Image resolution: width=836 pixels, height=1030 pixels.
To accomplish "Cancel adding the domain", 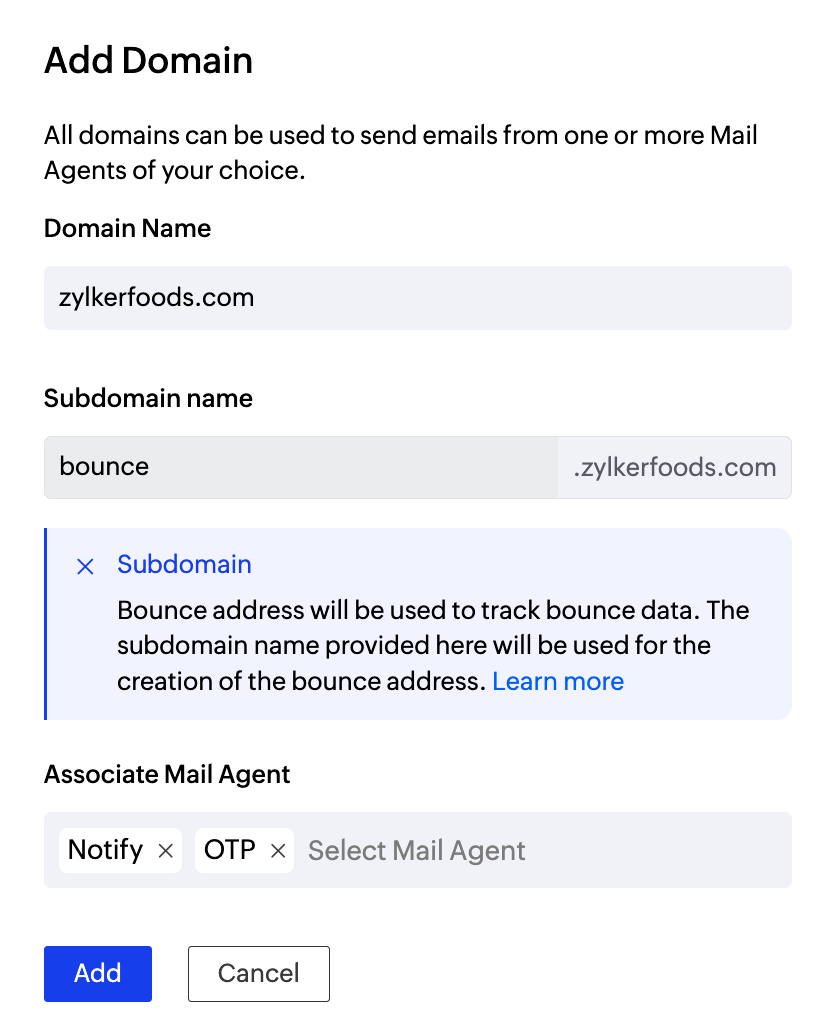I will tap(258, 974).
